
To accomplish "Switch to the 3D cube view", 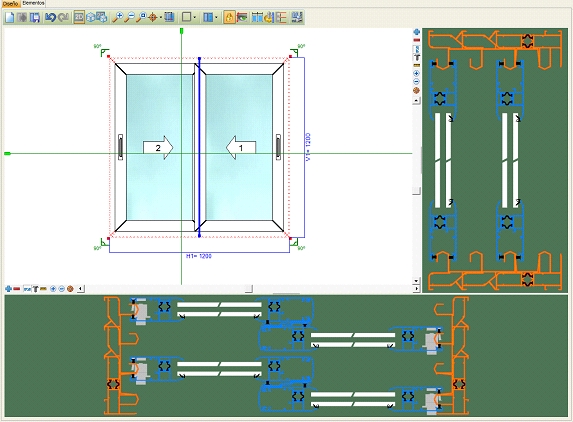I will 90,17.
